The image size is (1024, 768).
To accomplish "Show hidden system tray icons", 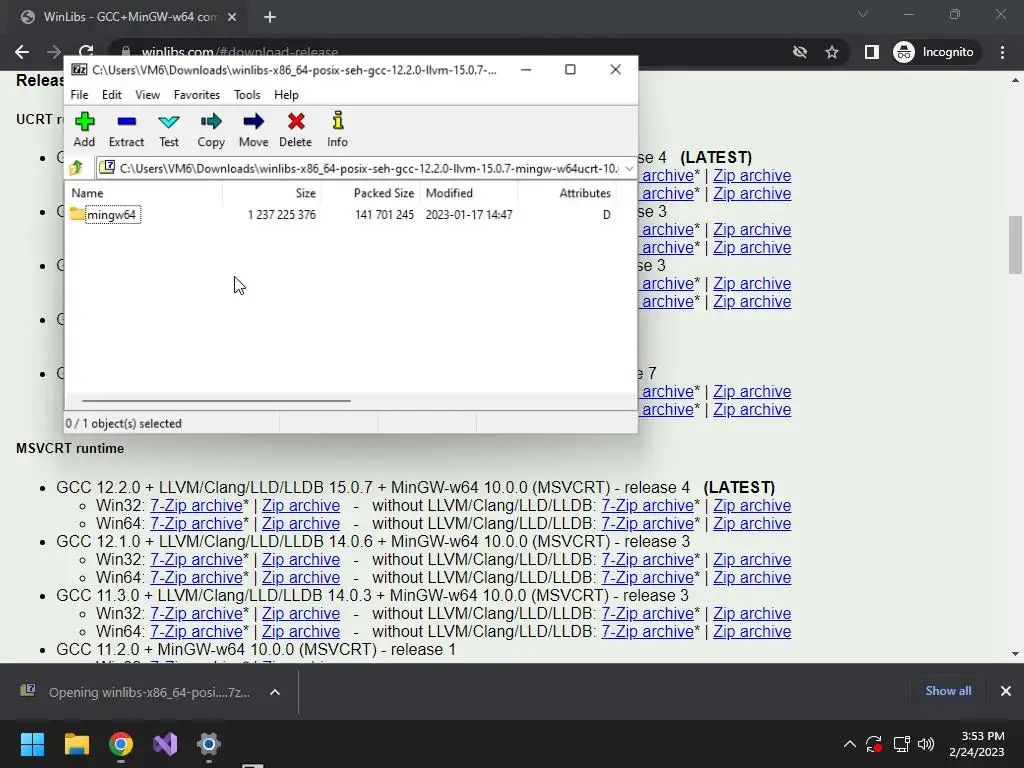I will tap(850, 744).
